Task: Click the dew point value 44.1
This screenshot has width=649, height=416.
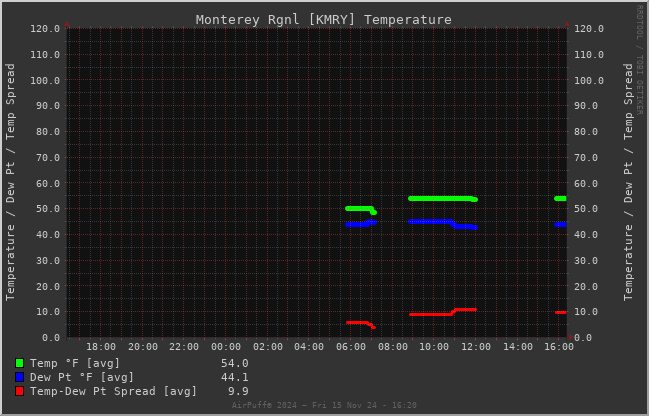Action: (x=235, y=377)
